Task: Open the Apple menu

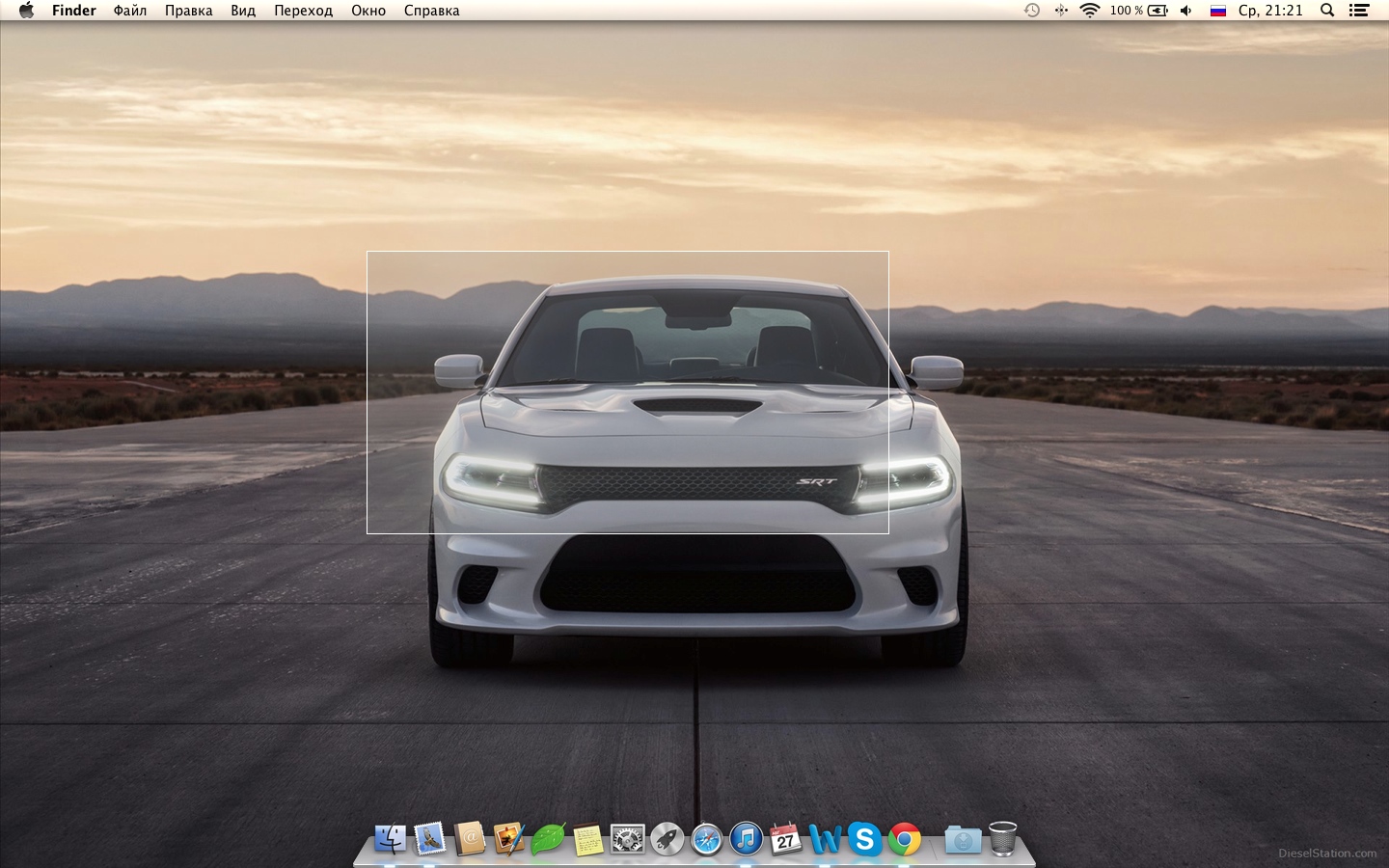Action: tap(26, 11)
